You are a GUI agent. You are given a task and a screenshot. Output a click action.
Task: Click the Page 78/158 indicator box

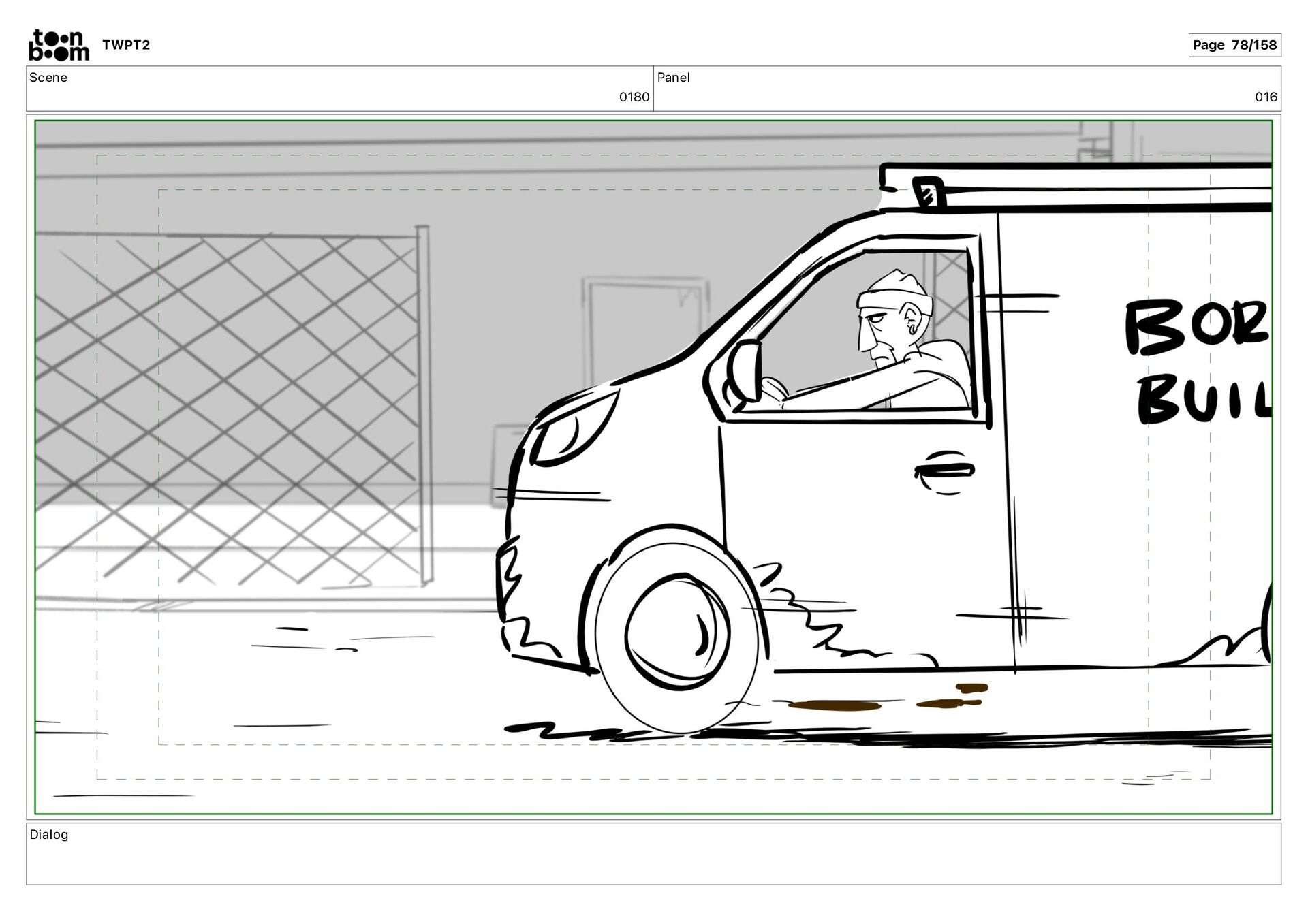point(1234,45)
